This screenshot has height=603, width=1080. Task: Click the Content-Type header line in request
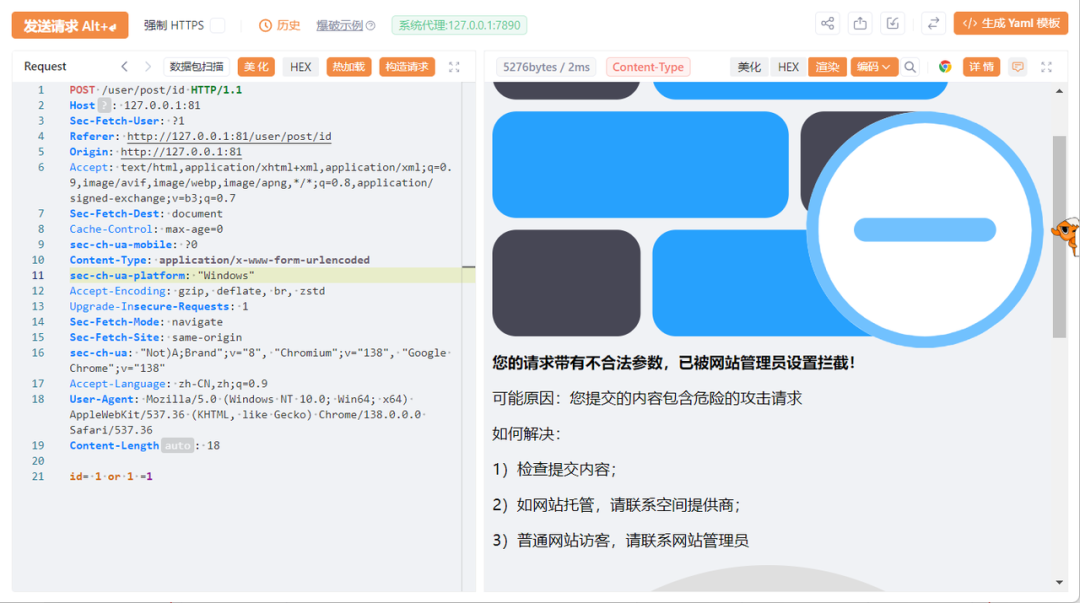220,260
